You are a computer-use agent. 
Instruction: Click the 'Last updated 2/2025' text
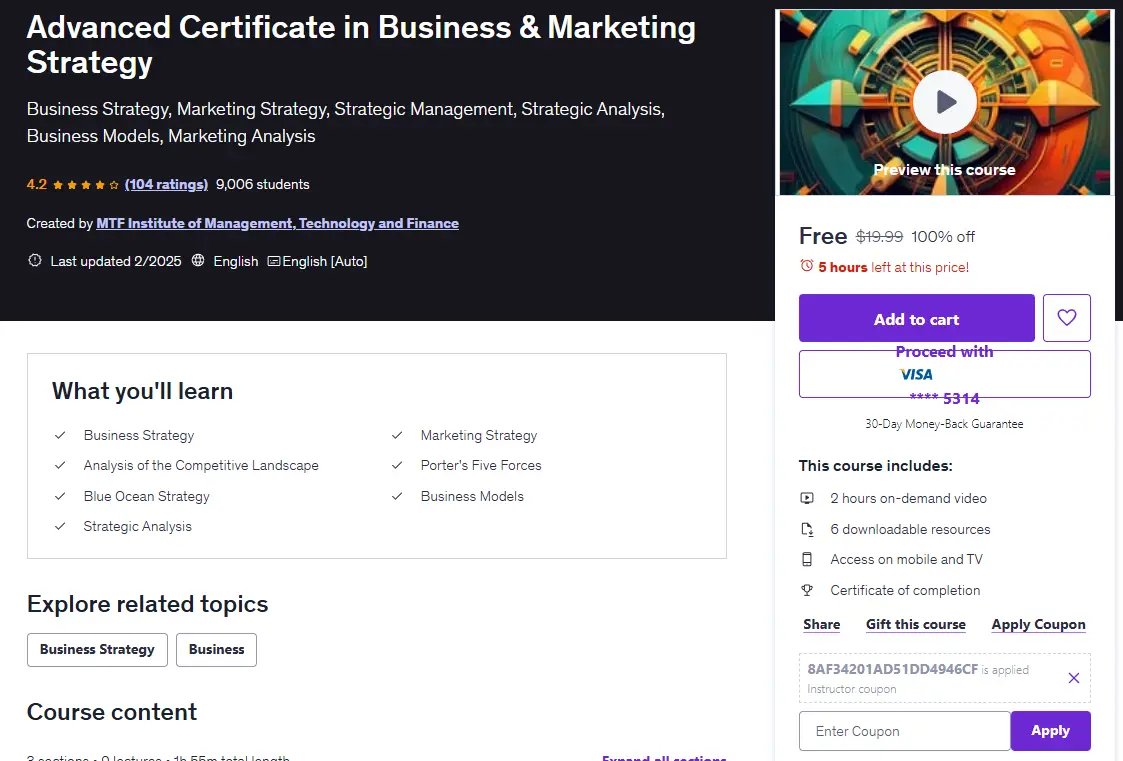(x=116, y=261)
